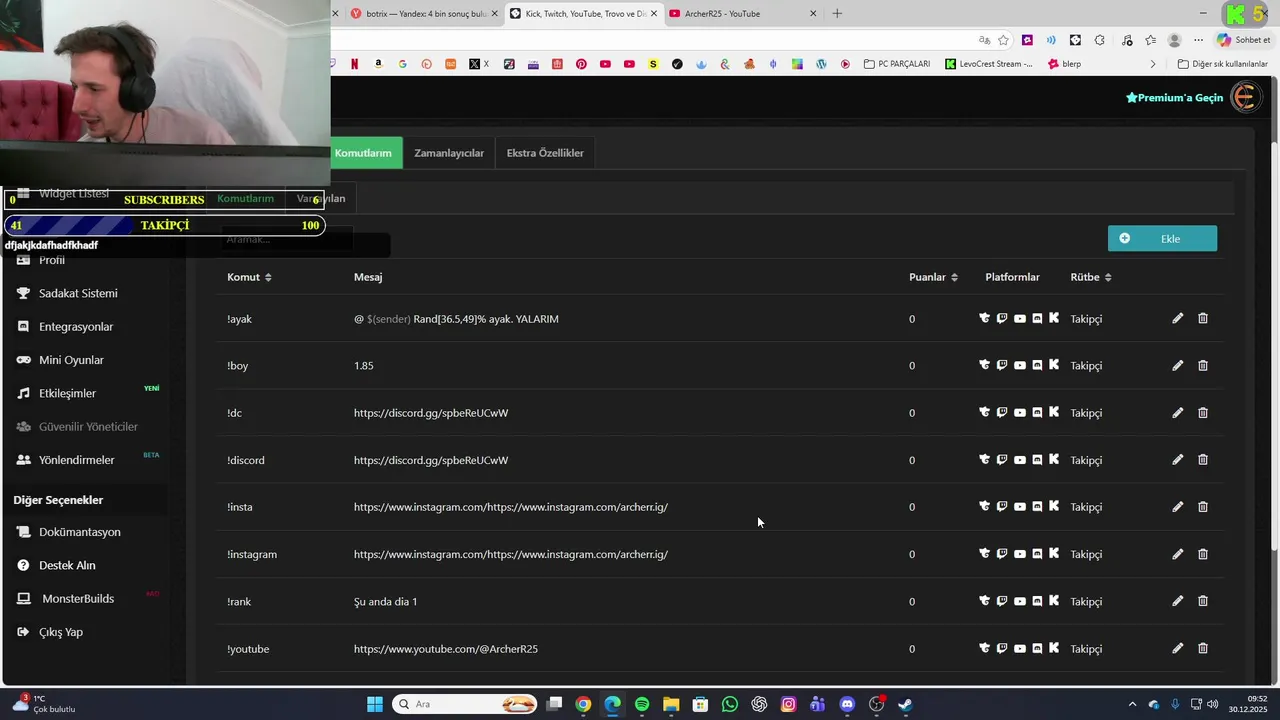
Task: Open Diğer sık kullanılanlar folder
Action: (1222, 64)
